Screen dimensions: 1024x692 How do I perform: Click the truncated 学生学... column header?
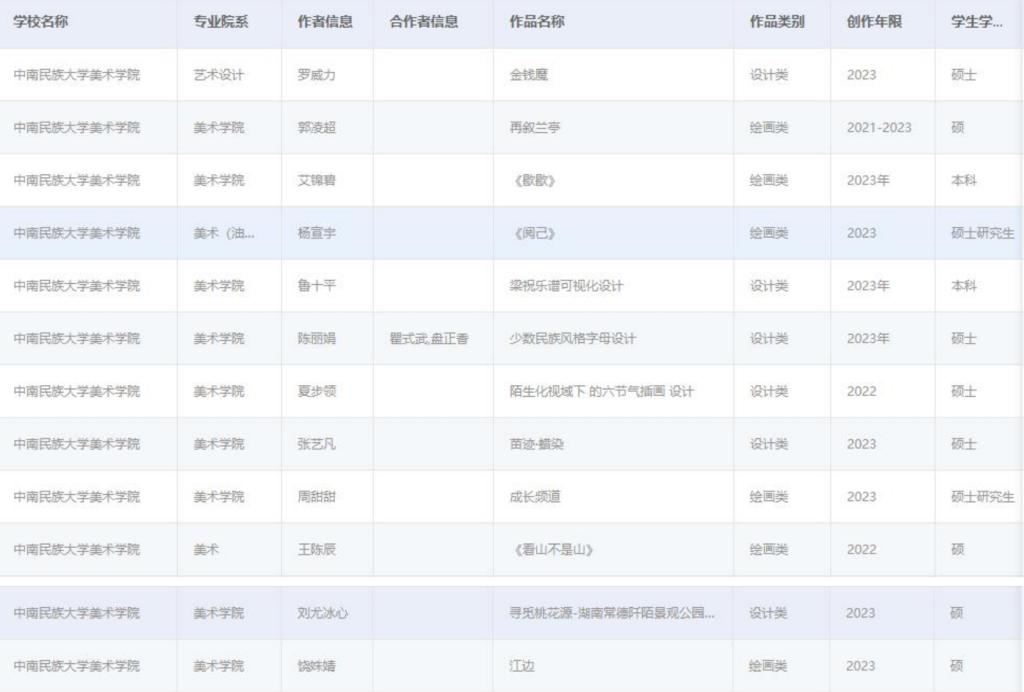pyautogui.click(x=977, y=22)
